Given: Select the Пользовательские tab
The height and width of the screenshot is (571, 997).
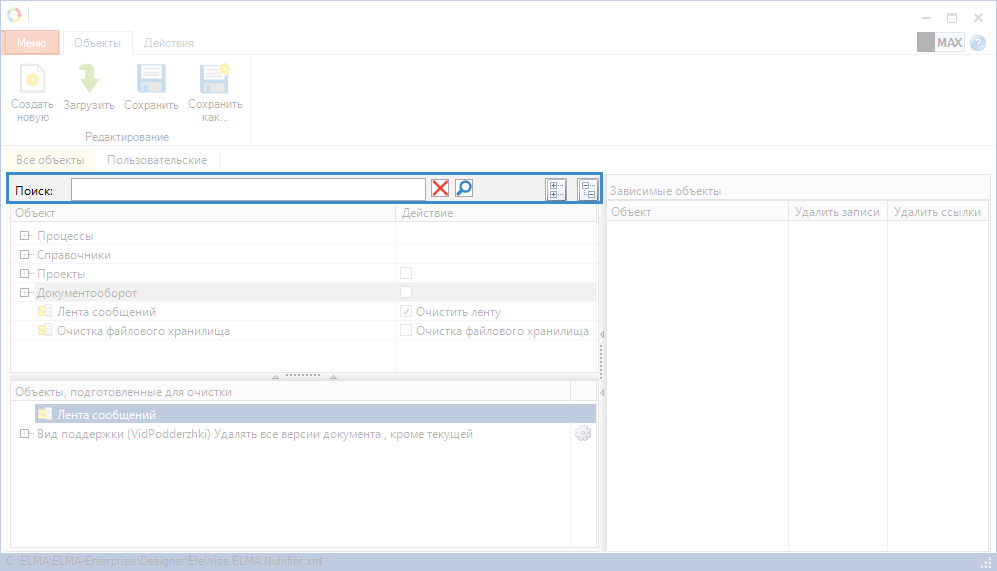Looking at the screenshot, I should click(x=157, y=160).
